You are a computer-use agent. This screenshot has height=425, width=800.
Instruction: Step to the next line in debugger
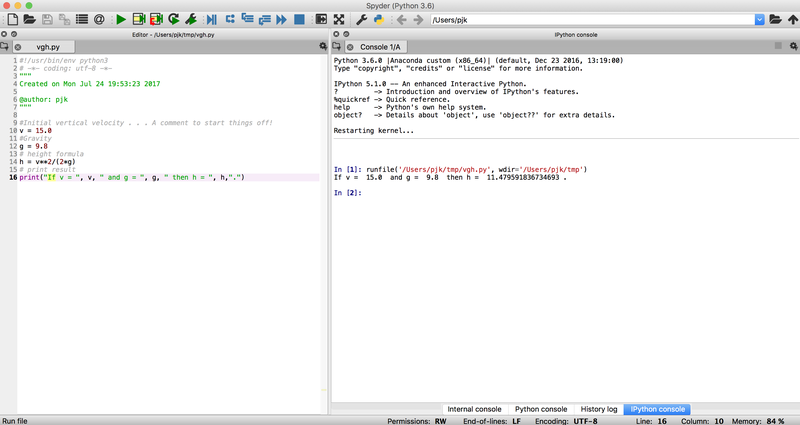pos(230,19)
